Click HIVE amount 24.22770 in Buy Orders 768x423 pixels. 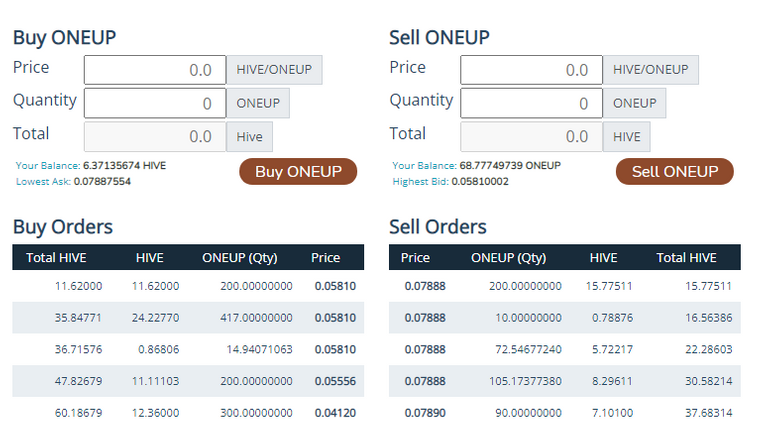click(155, 318)
